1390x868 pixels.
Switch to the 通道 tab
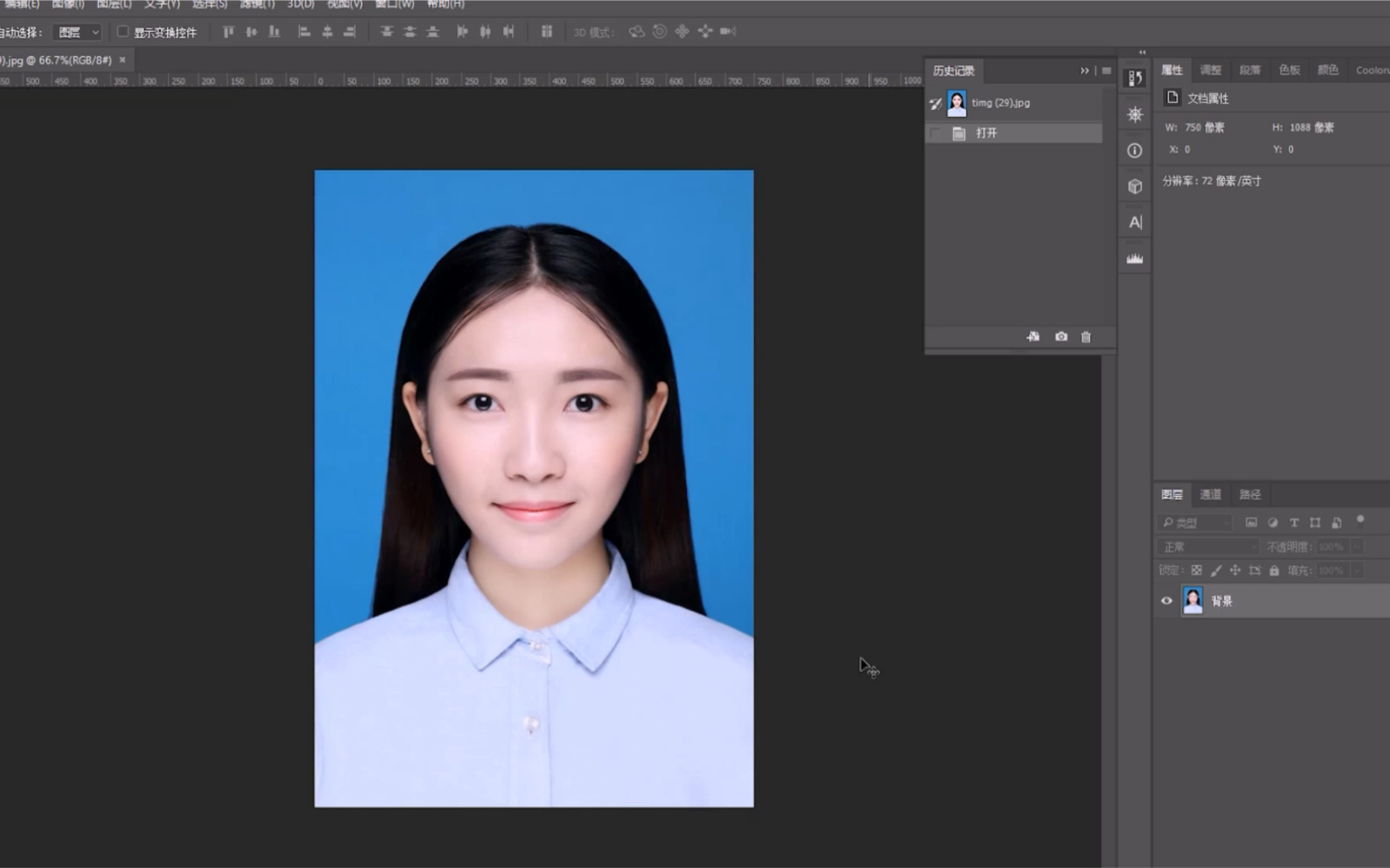(x=1210, y=494)
